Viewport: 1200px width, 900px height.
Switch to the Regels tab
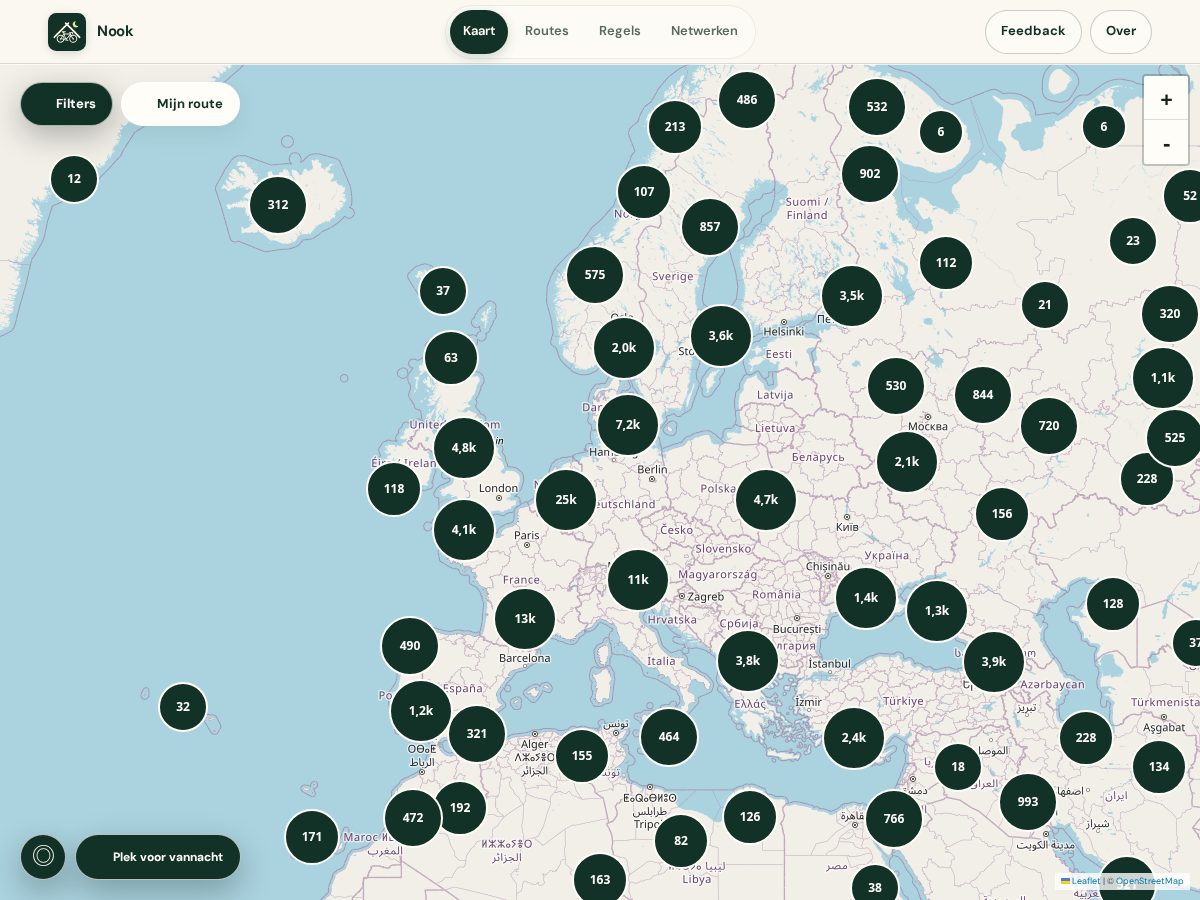click(x=620, y=31)
